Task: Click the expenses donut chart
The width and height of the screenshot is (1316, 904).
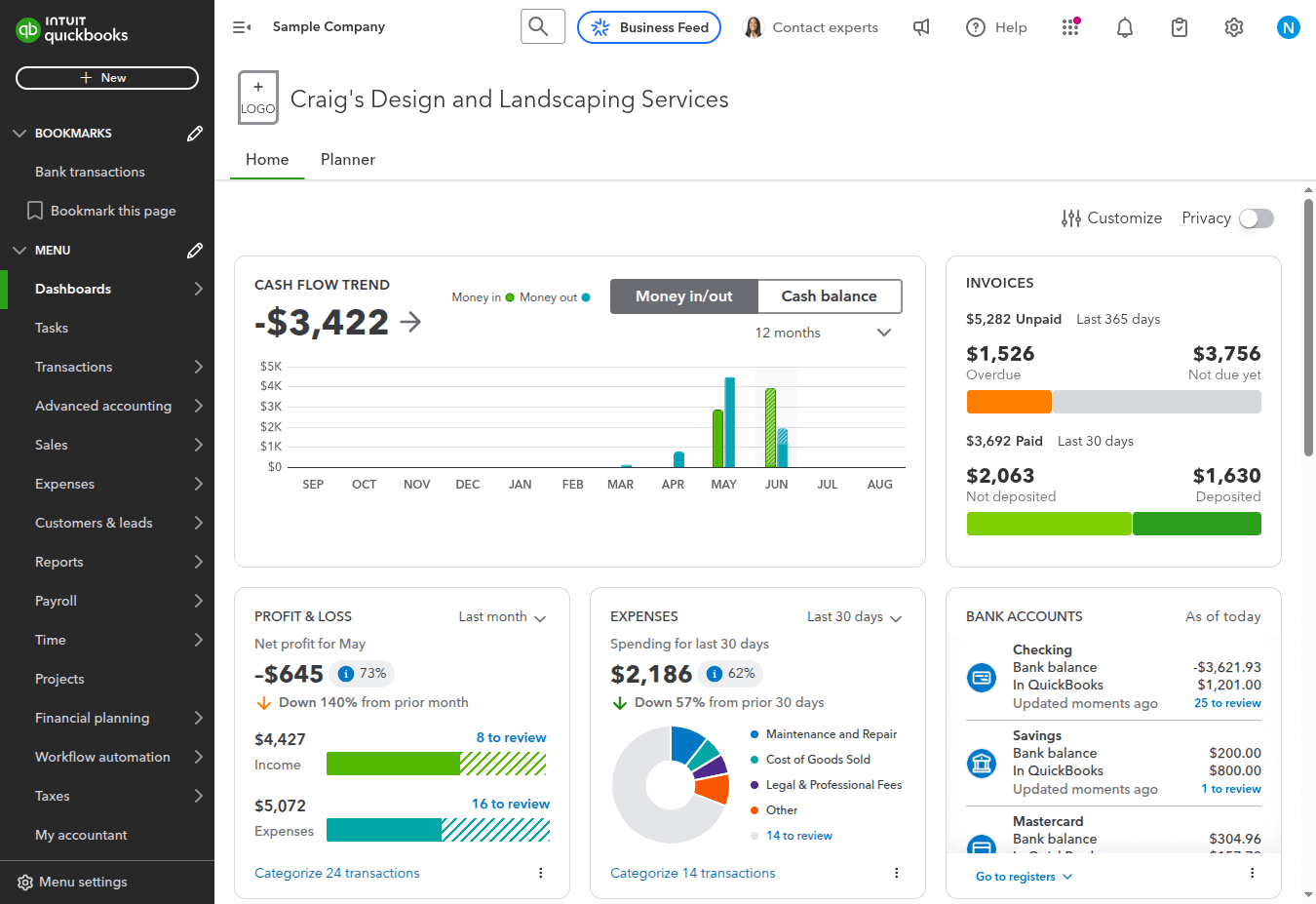Action: point(671,784)
